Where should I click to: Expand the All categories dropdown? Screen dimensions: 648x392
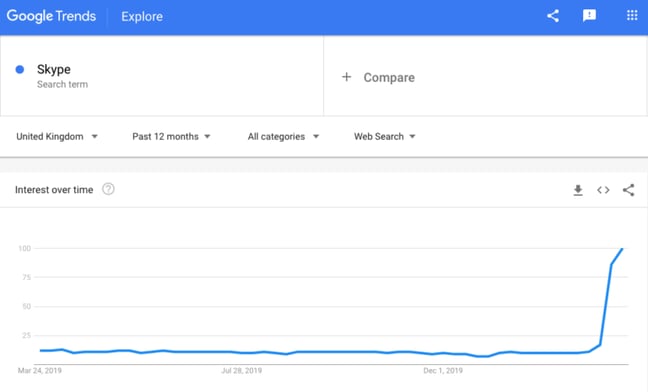[283, 137]
